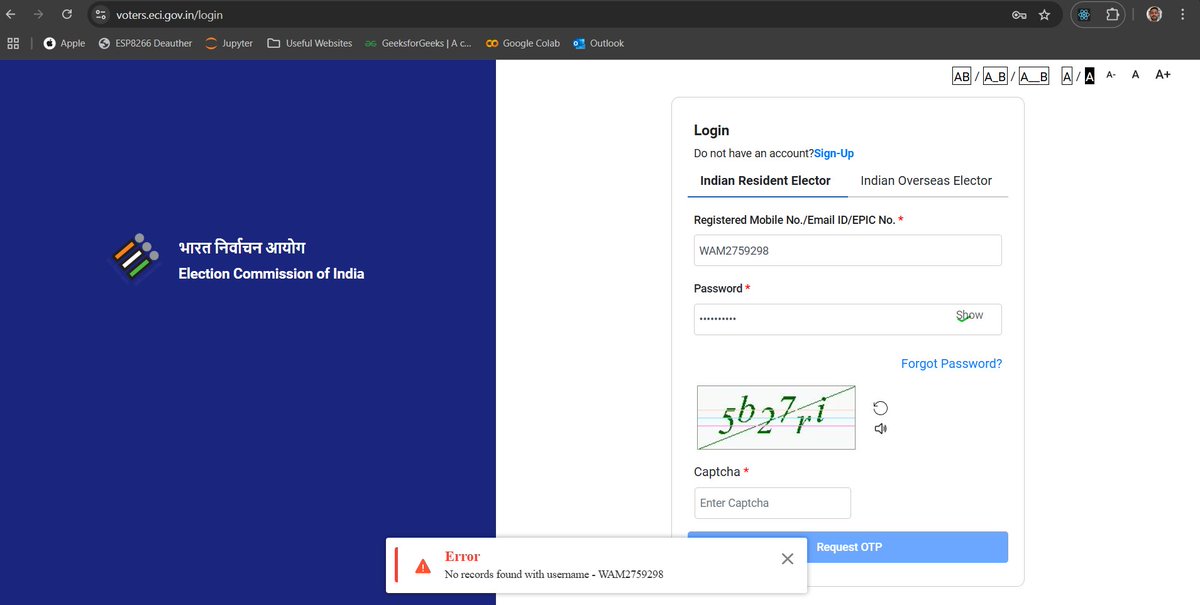Click the Password input field

point(848,319)
